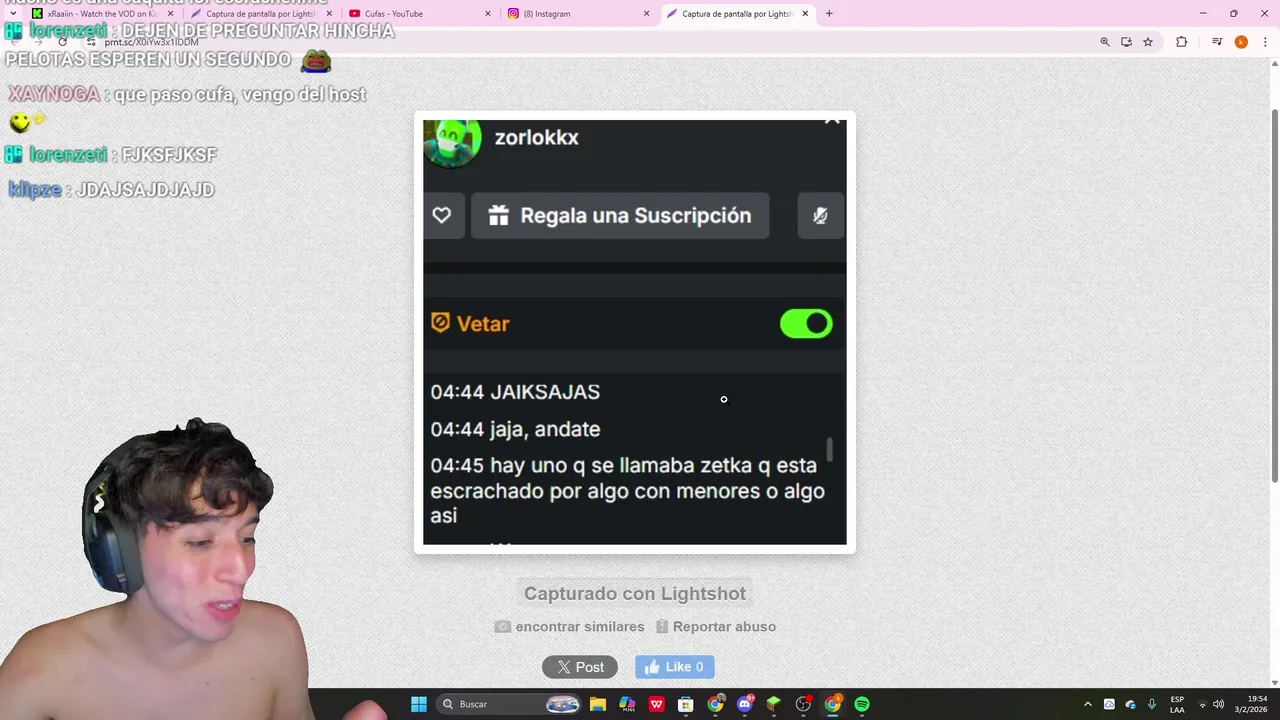Open the media controls icon in Chrome toolbar
The height and width of the screenshot is (720, 1280).
(1217, 42)
